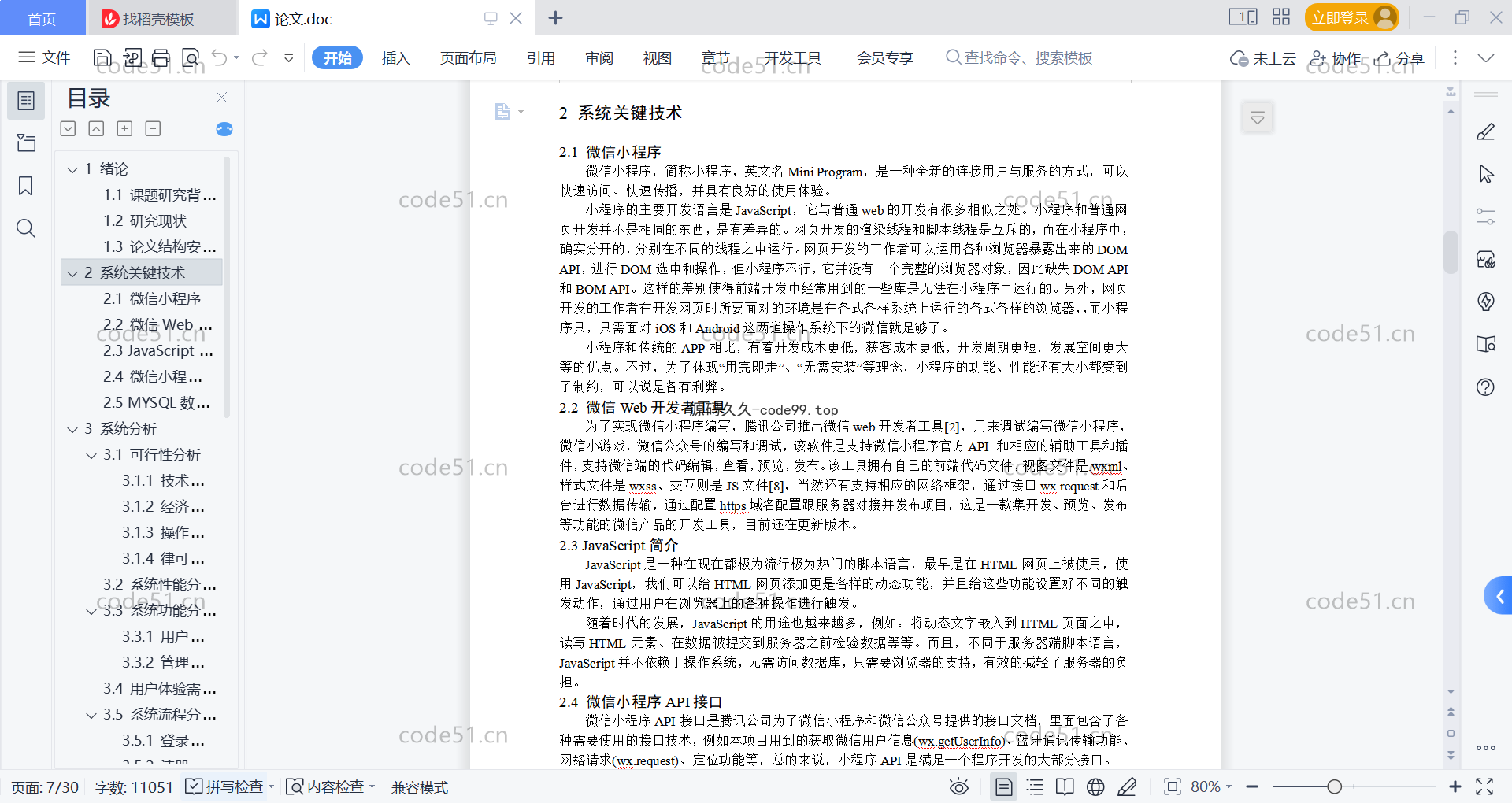
Task: Open the help question mark icon
Action: click(1485, 387)
